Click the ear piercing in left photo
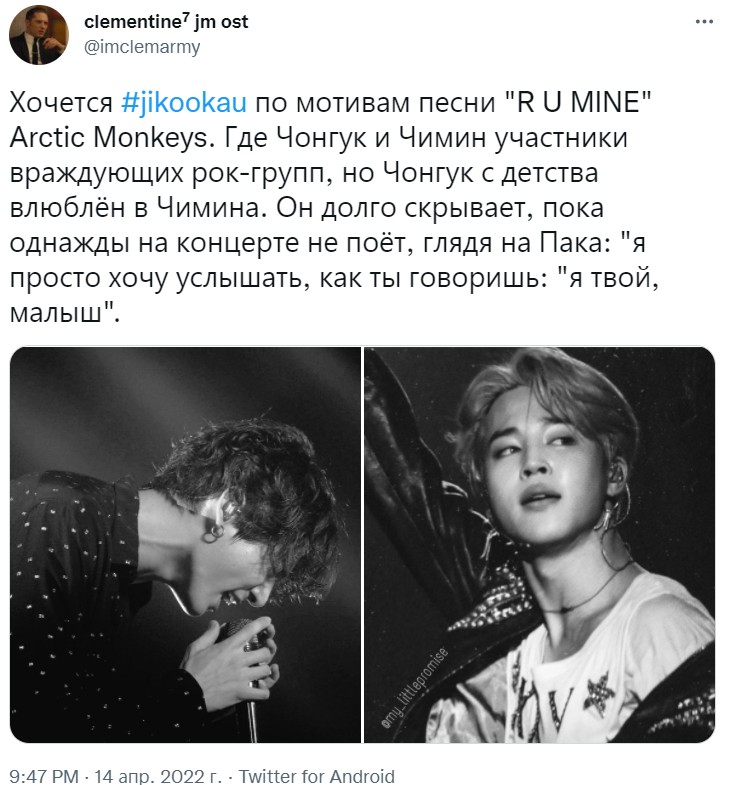This screenshot has height=785, width=737. [214, 532]
